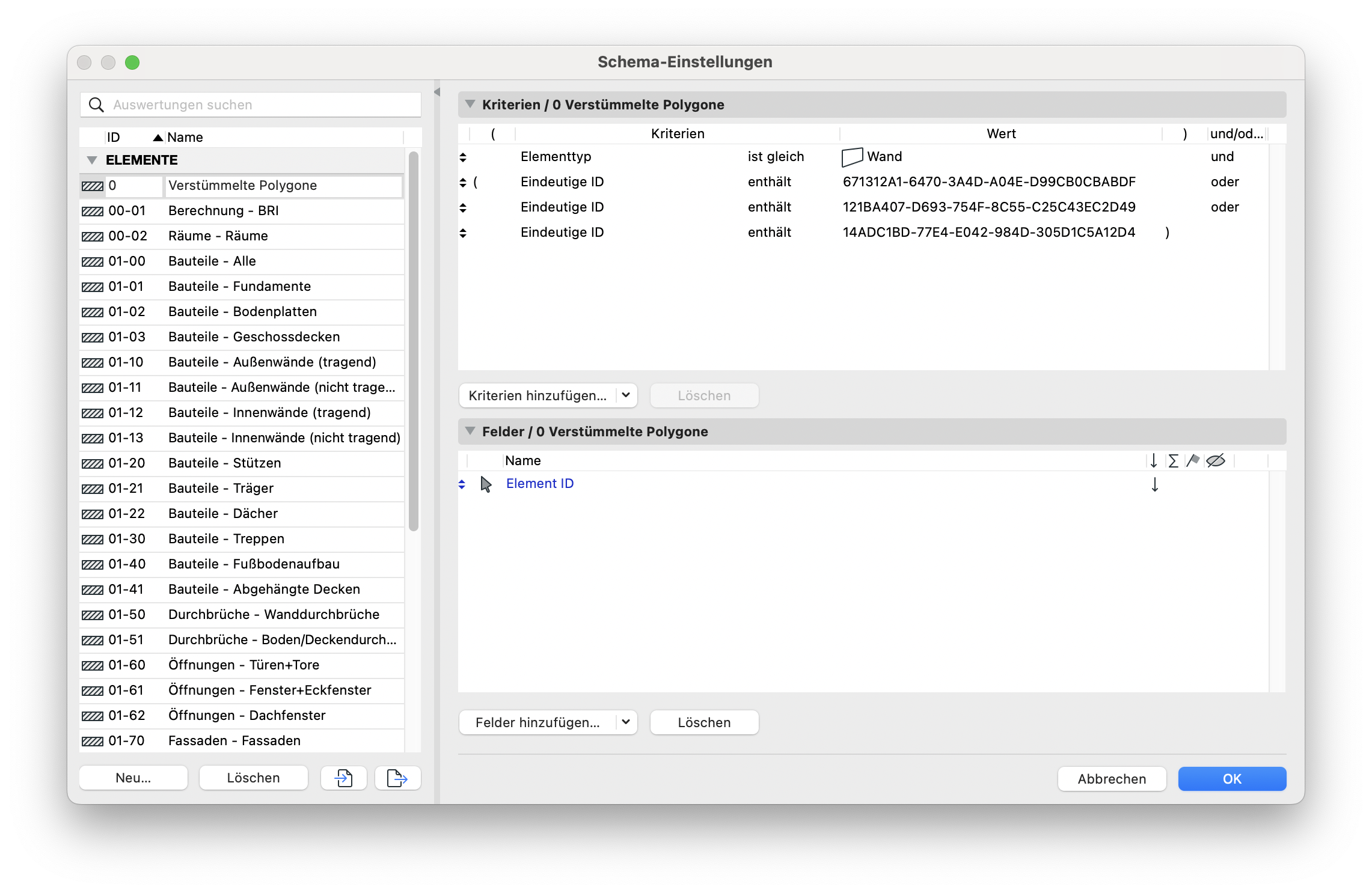Click Löschen below the schema list
The height and width of the screenshot is (893, 1372).
[253, 778]
